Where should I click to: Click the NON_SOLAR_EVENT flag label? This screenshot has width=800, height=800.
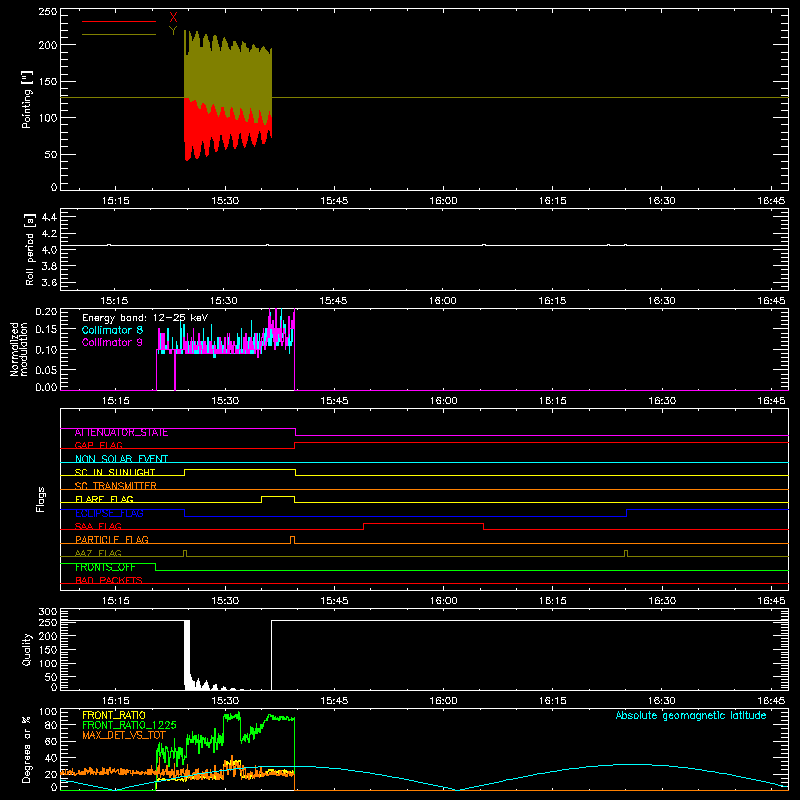[x=121, y=459]
